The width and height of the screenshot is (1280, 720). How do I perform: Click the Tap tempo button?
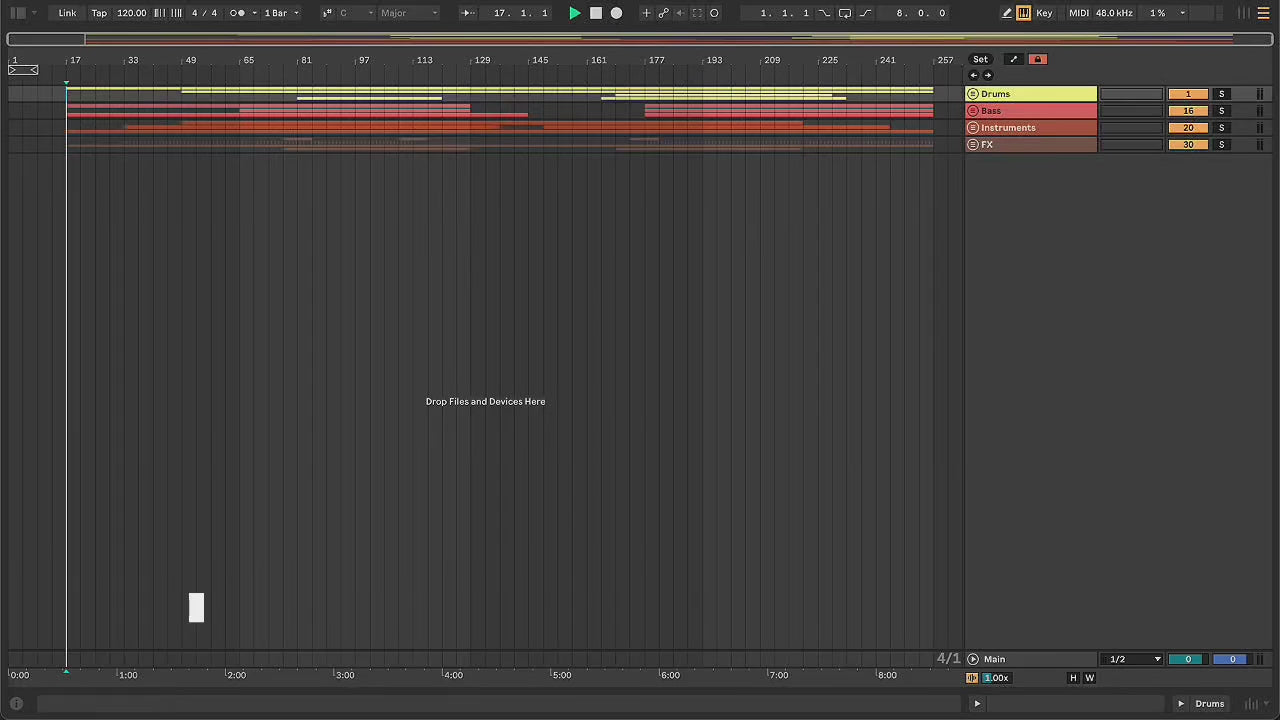(x=99, y=13)
